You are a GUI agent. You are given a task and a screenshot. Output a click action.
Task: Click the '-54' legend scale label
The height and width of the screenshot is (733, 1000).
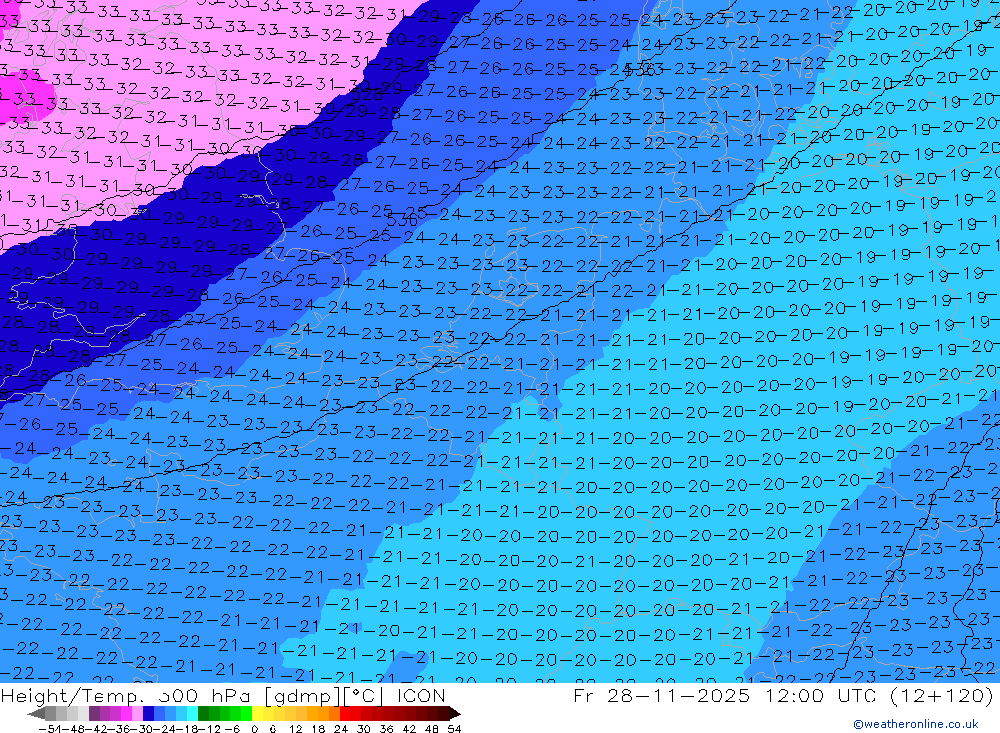click(50, 729)
